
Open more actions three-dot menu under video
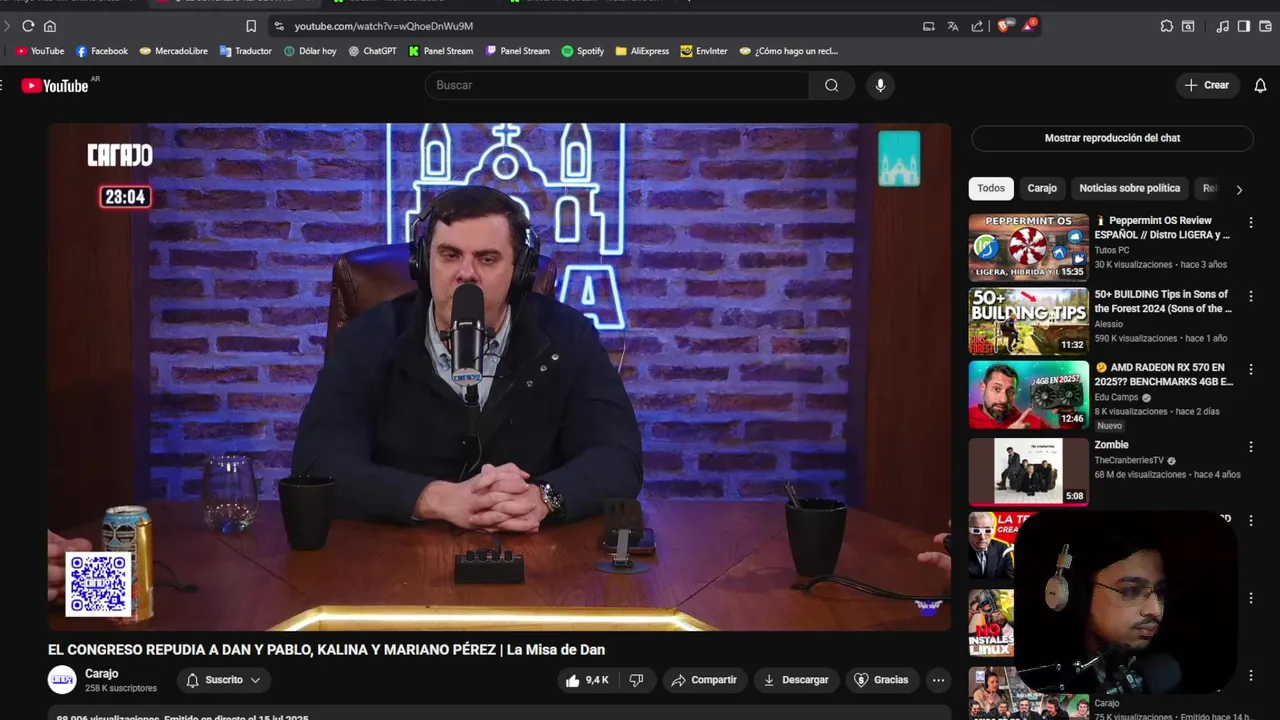point(938,680)
